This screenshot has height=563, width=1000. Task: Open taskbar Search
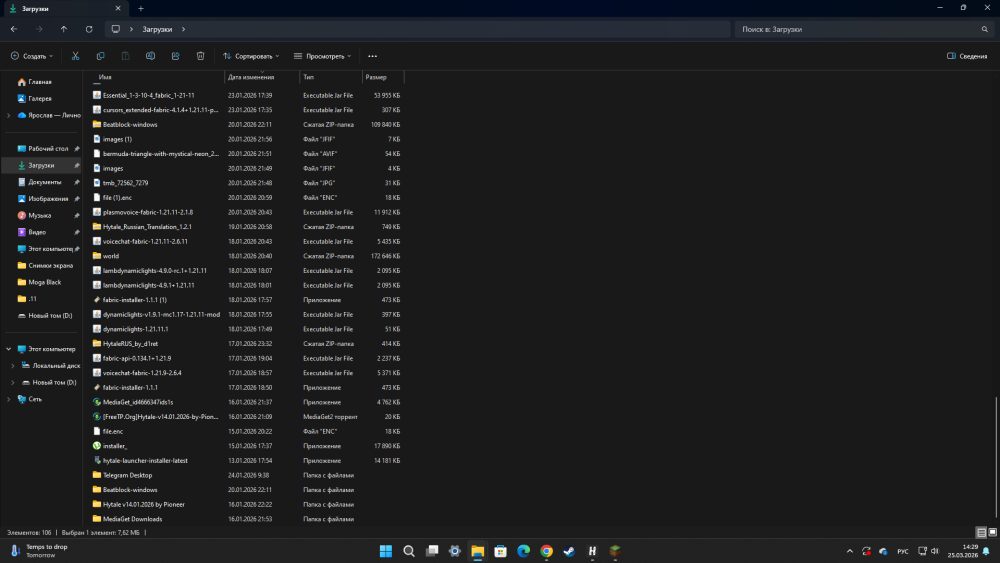(409, 551)
